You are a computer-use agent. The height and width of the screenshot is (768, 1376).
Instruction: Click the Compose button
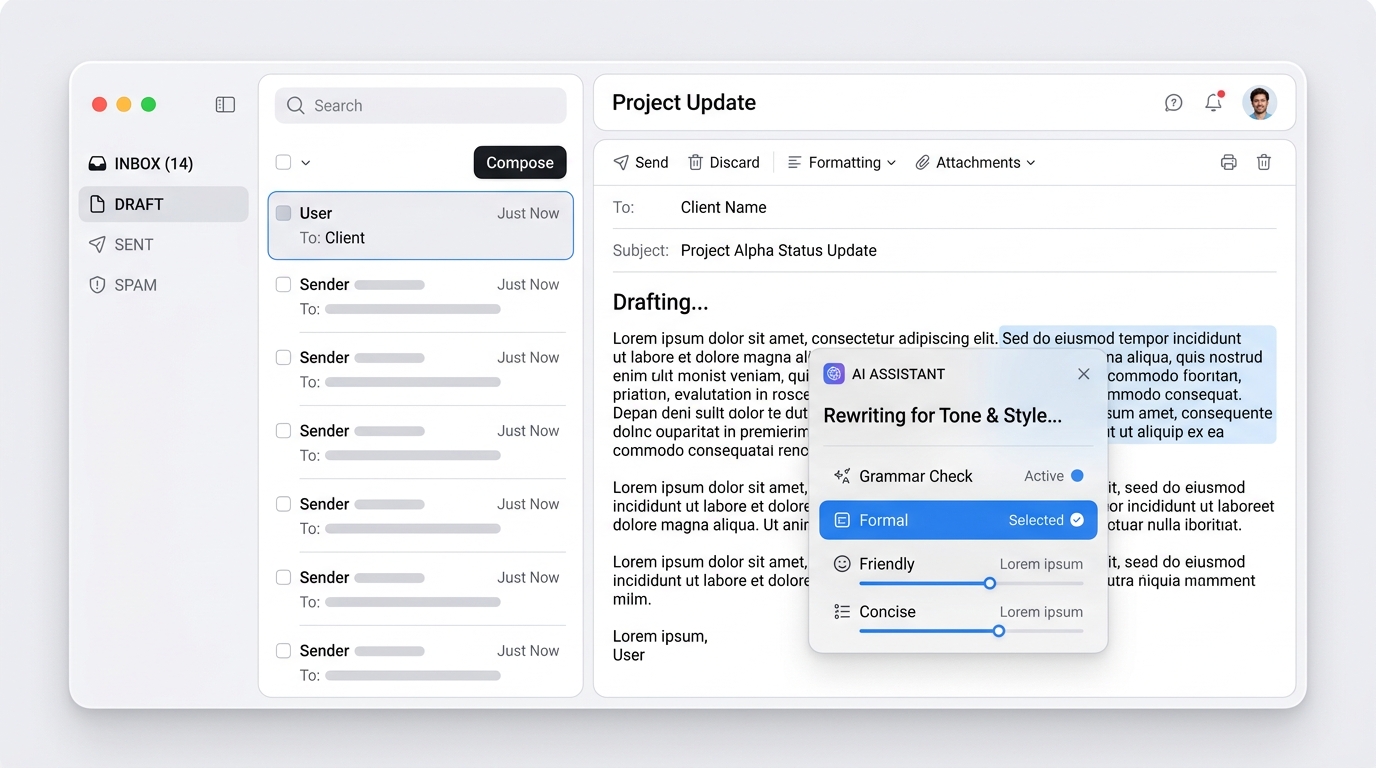[x=520, y=163]
